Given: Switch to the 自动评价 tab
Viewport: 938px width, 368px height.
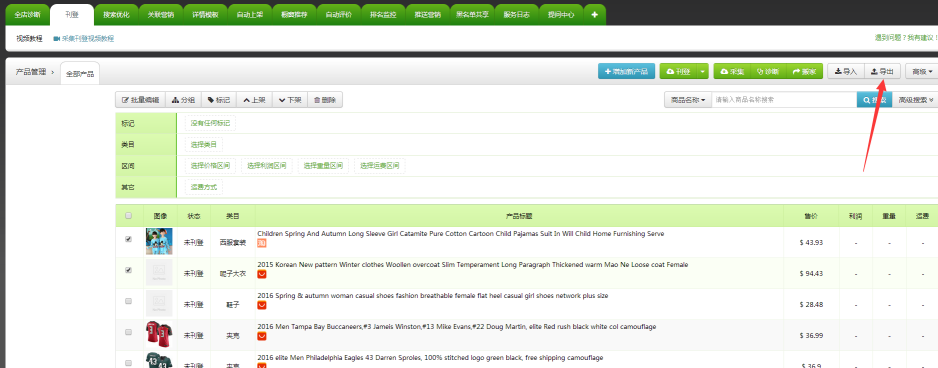Looking at the screenshot, I should pyautogui.click(x=338, y=14).
